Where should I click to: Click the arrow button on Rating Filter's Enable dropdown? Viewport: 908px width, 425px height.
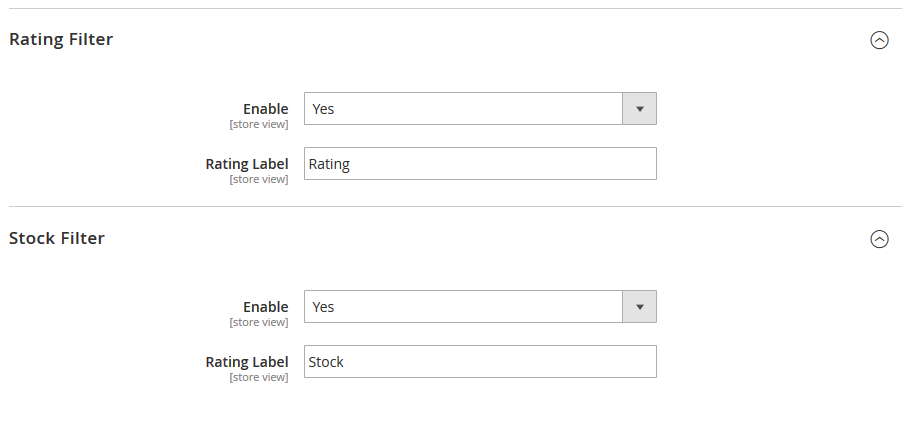tap(639, 109)
